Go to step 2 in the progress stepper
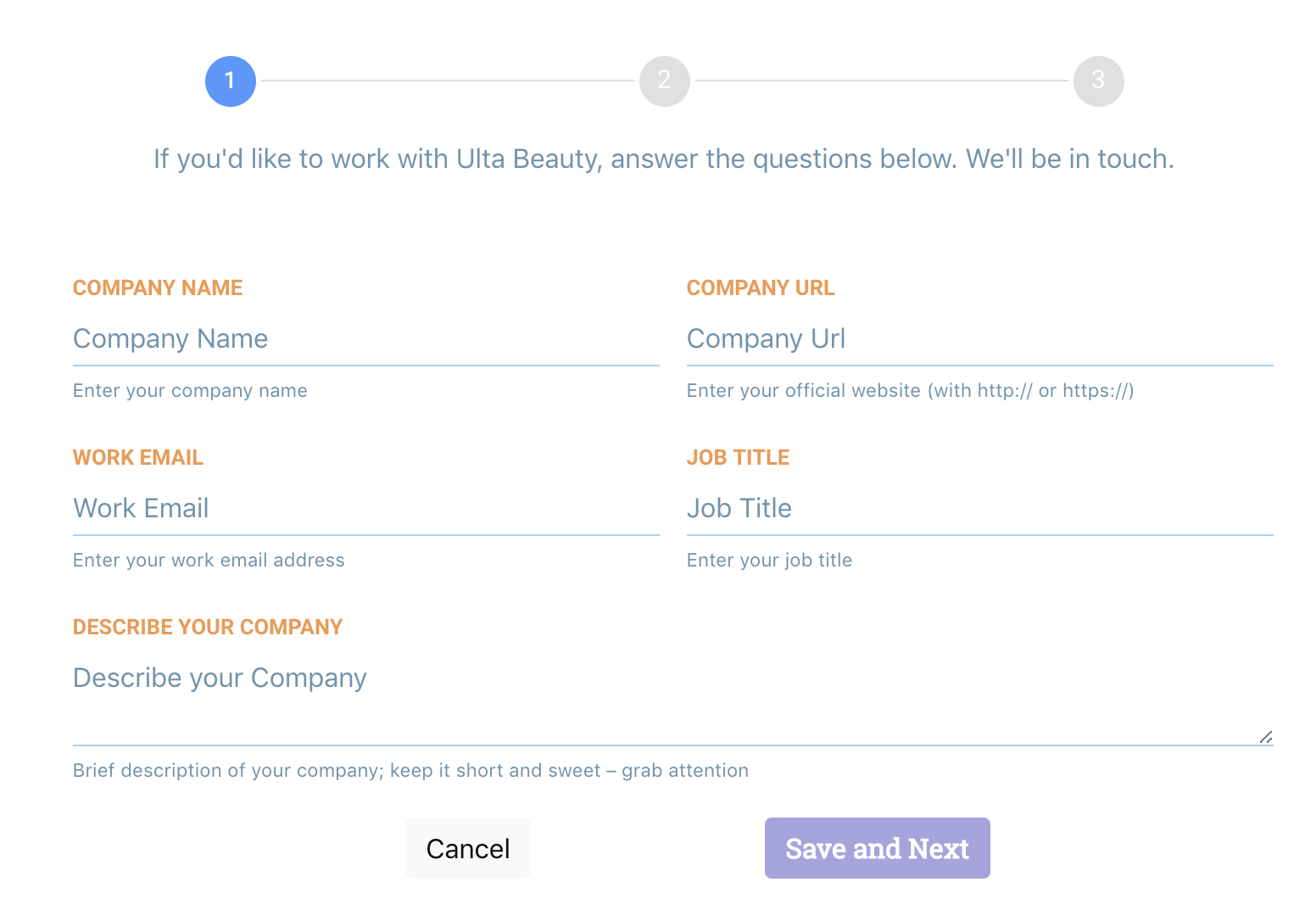1316x921 pixels. click(665, 81)
